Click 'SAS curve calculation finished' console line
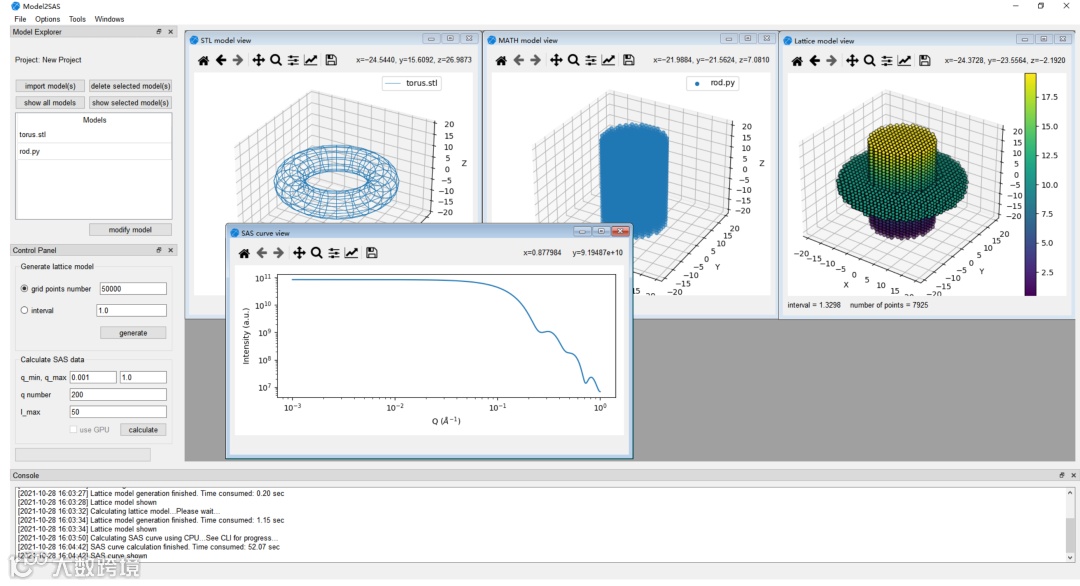Viewport: 1080px width, 586px height. (149, 547)
